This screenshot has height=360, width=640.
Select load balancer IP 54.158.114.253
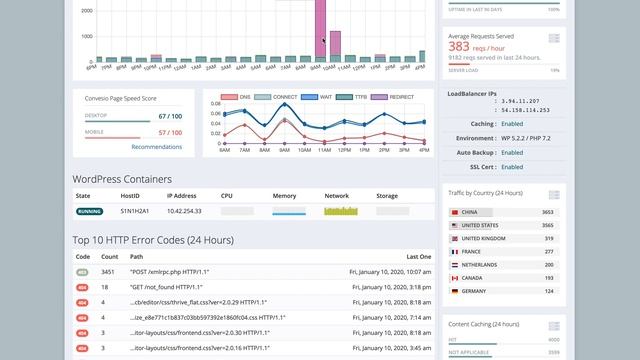525,110
